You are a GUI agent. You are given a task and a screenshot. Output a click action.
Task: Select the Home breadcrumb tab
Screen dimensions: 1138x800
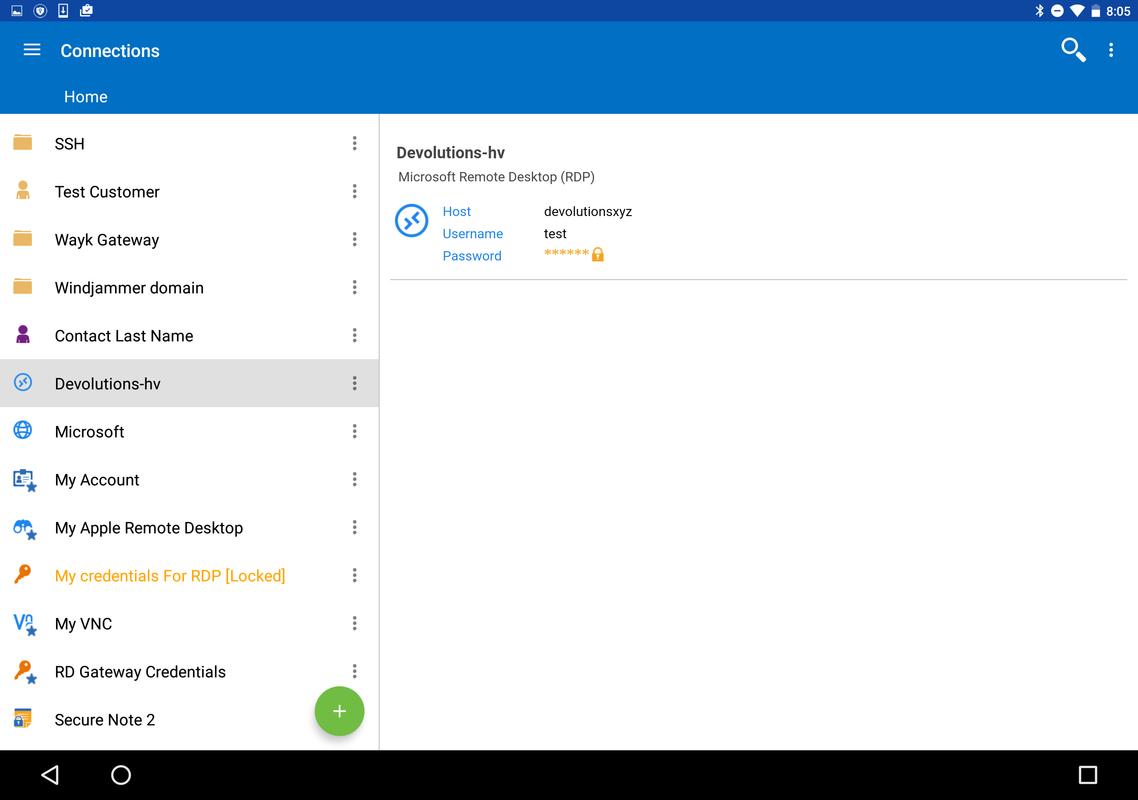(86, 97)
